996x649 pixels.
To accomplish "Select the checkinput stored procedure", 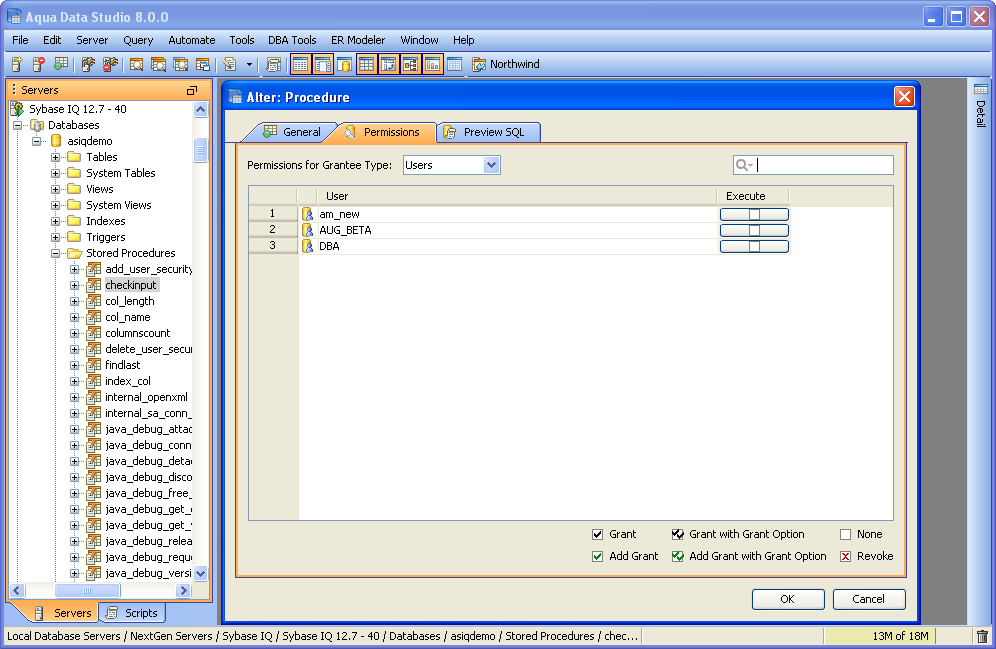I will click(131, 285).
